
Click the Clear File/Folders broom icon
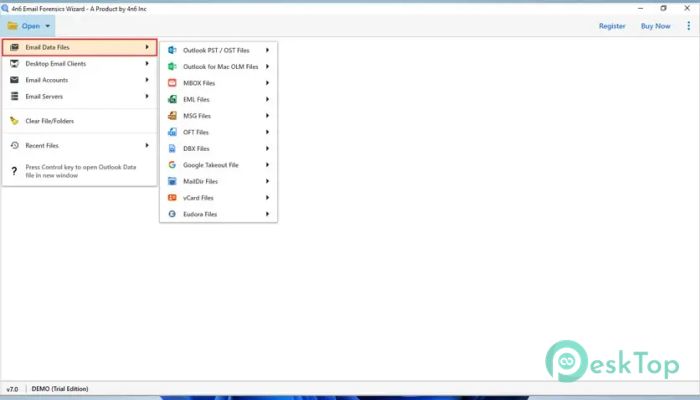[14, 121]
